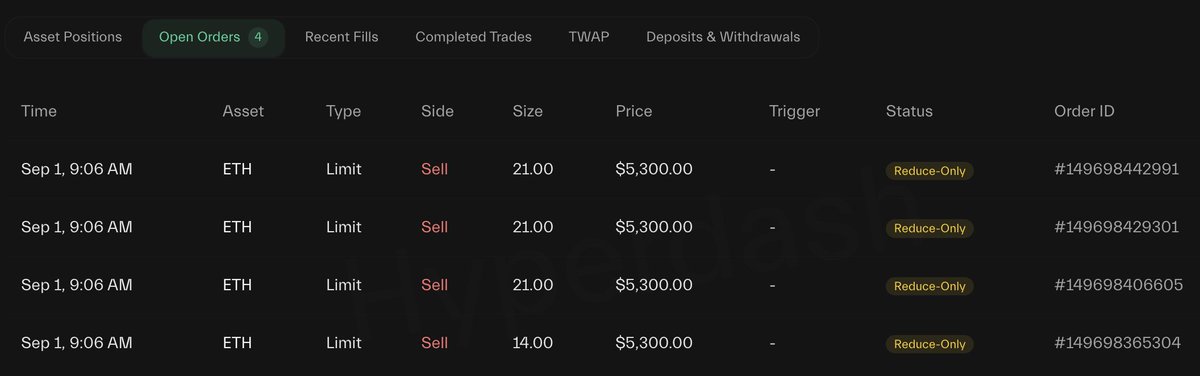Open the Asset Positions tab
The height and width of the screenshot is (376, 1200).
coord(73,37)
